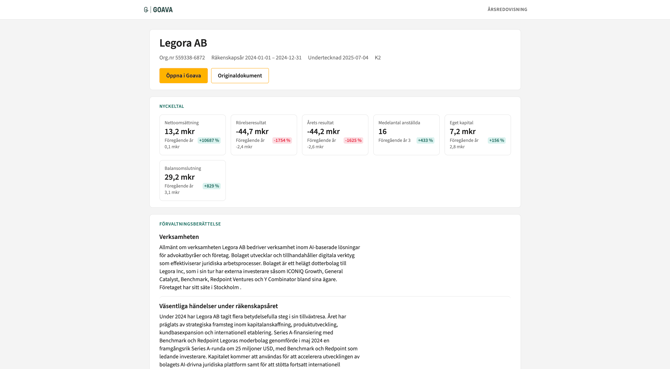Open the Originaldokument button
This screenshot has height=369, width=670.
coord(240,76)
